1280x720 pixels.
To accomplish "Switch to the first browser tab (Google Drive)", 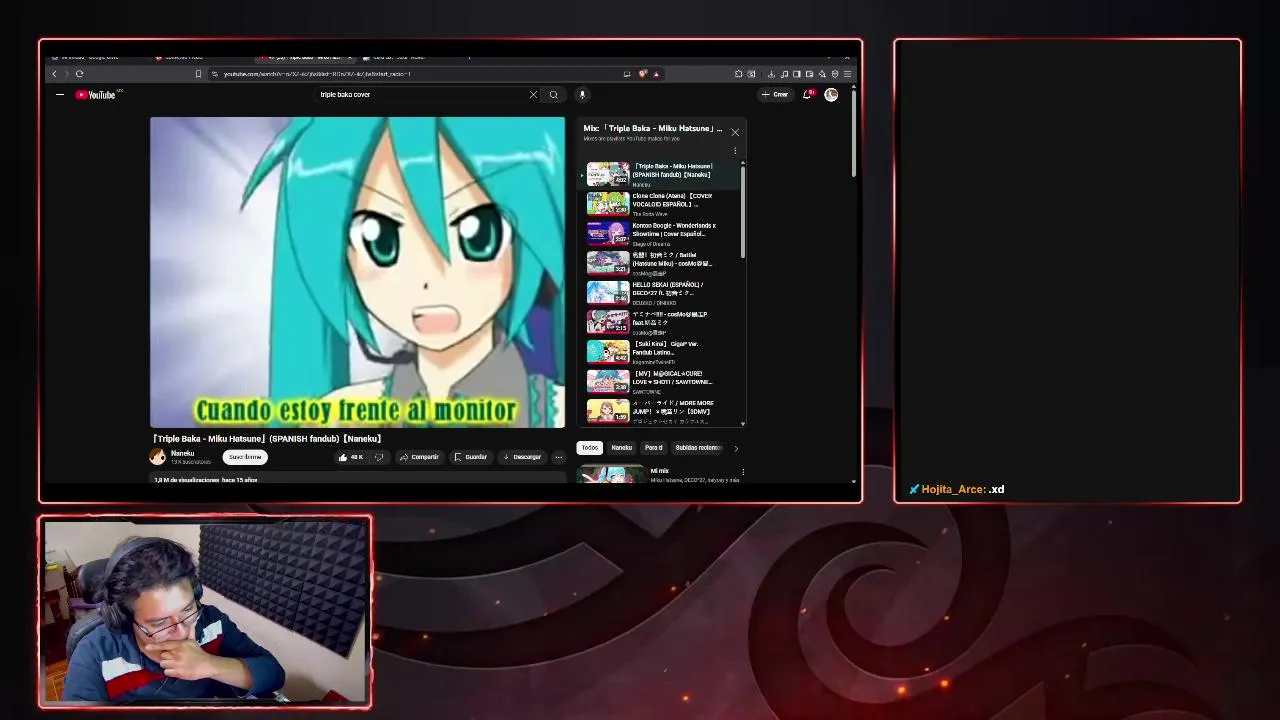I will (95, 57).
